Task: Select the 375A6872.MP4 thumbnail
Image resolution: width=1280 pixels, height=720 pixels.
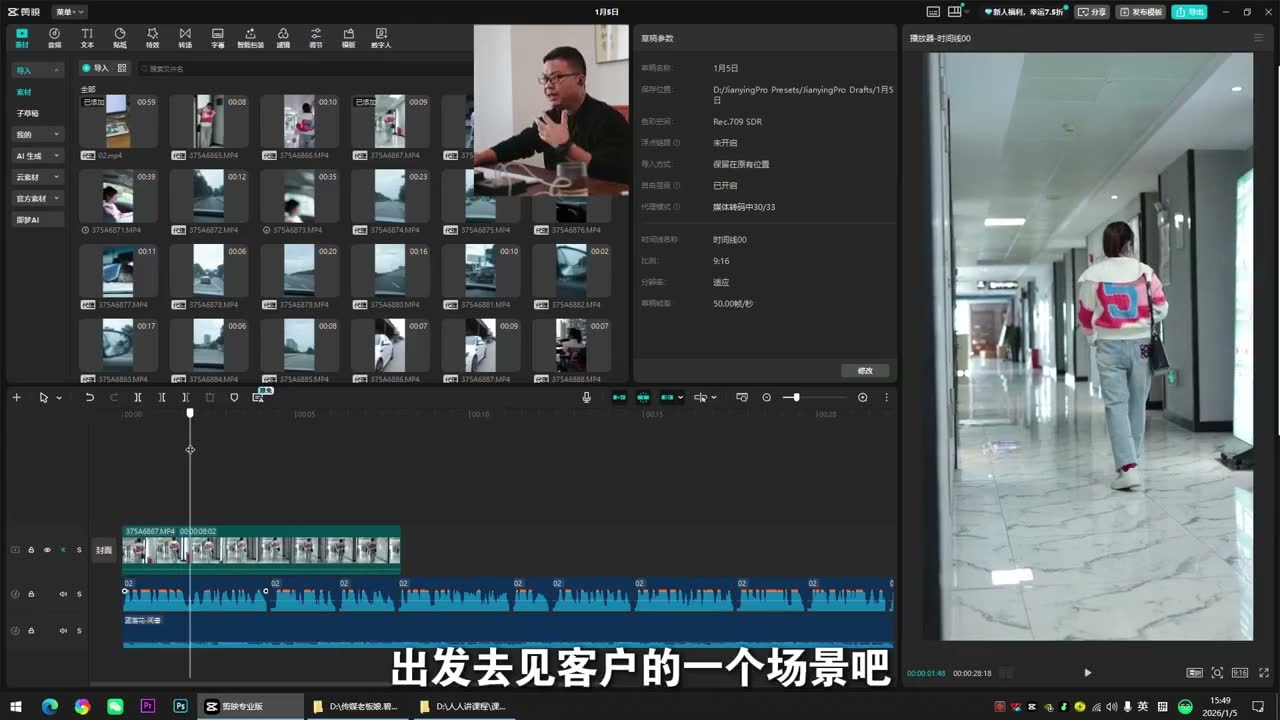Action: point(208,196)
